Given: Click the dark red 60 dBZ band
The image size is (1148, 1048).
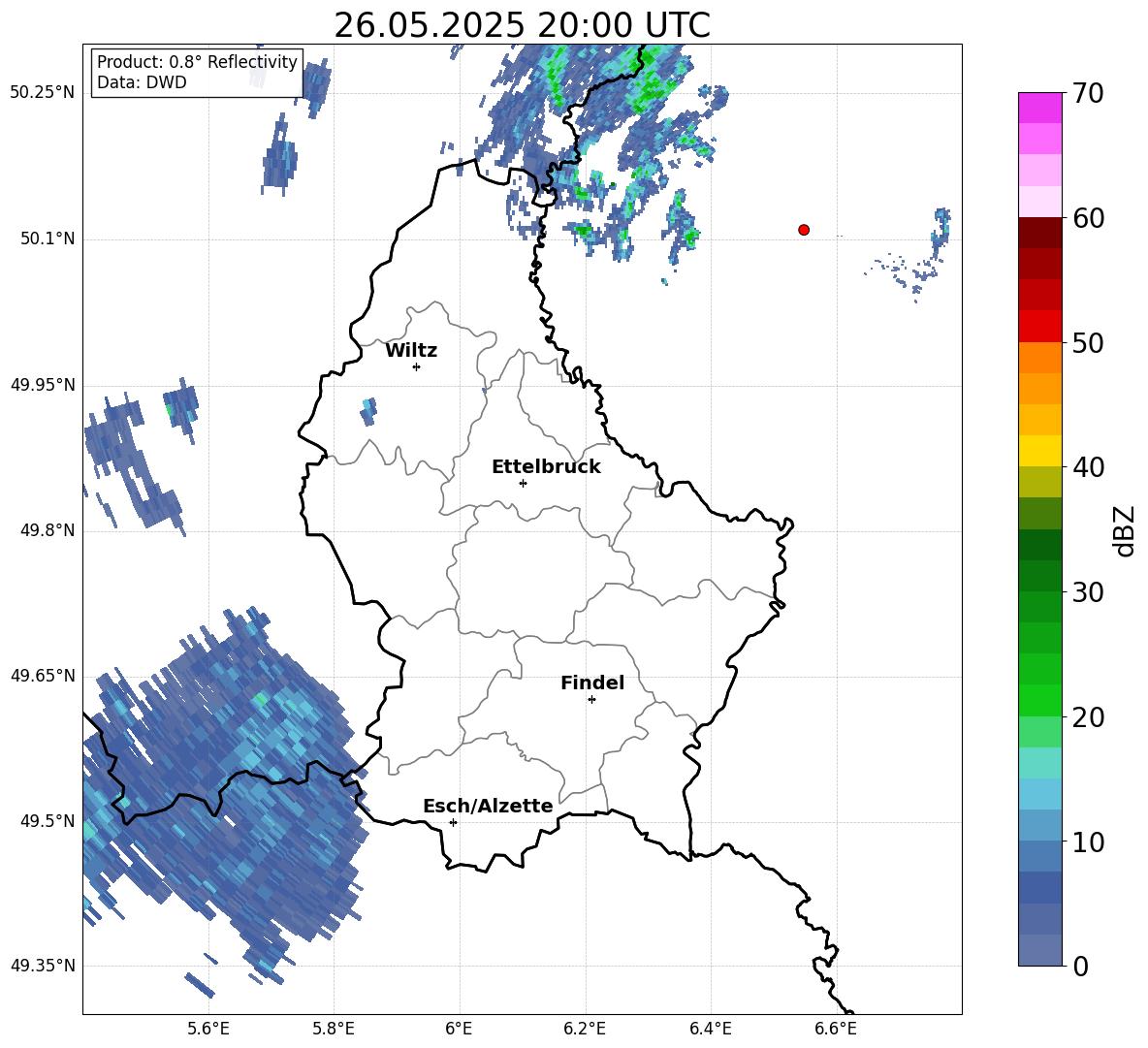Looking at the screenshot, I should click(1039, 232).
